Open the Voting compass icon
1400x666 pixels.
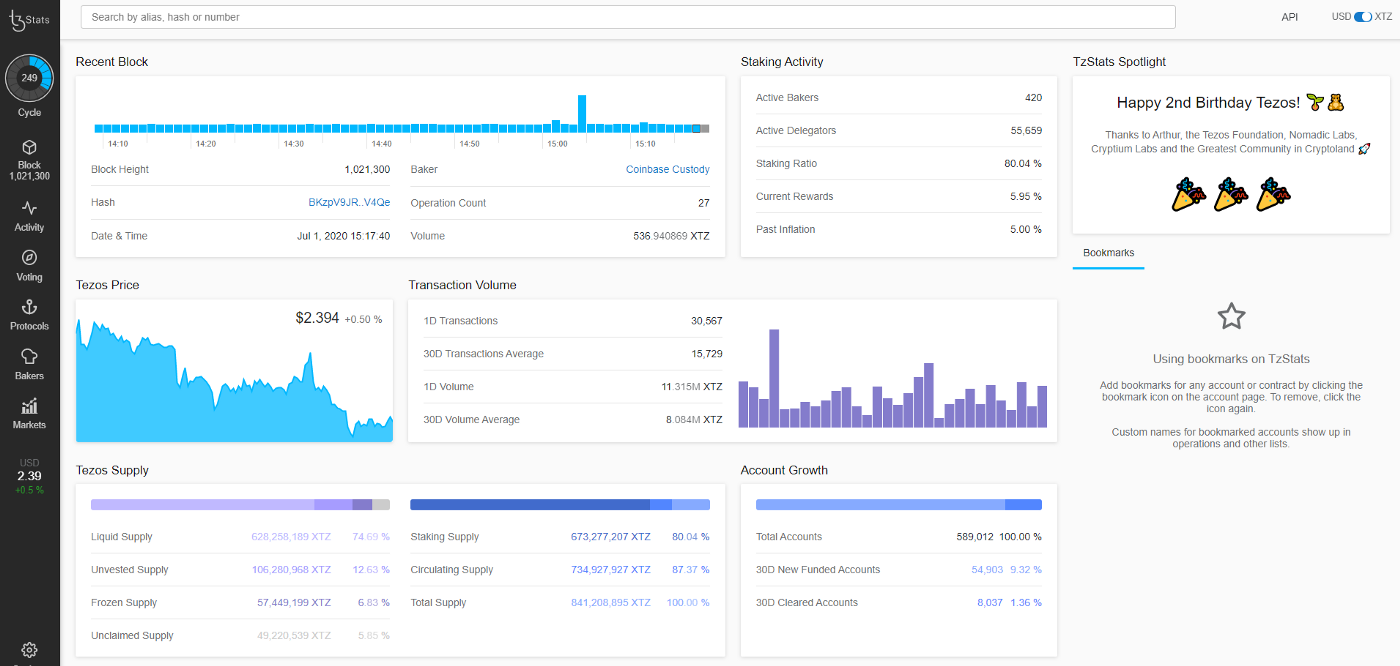pos(29,257)
